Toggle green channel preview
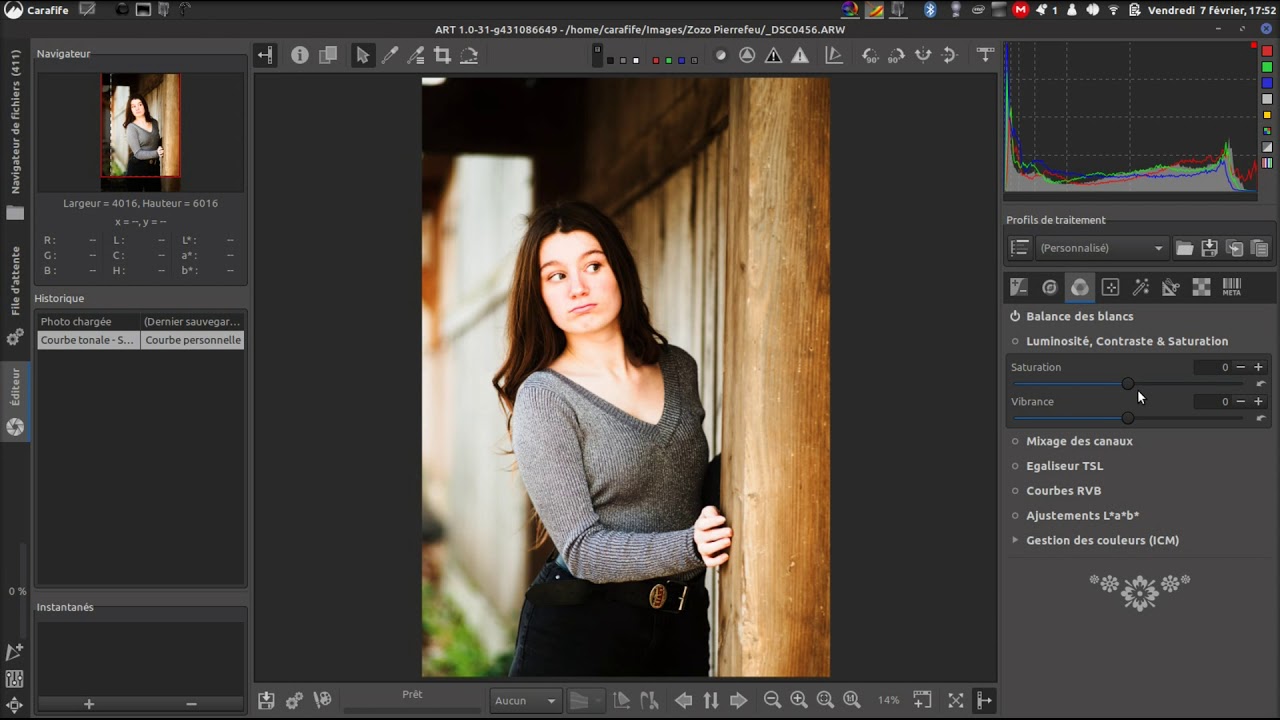1280x720 pixels. pyautogui.click(x=669, y=61)
